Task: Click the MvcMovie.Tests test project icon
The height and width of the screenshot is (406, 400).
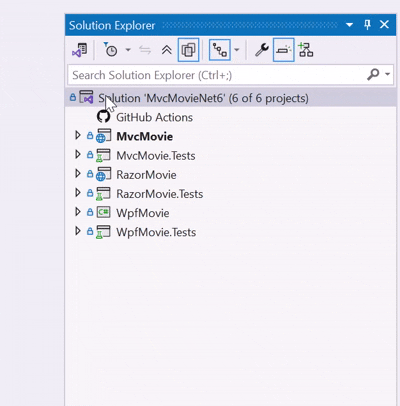Action: click(x=103, y=155)
